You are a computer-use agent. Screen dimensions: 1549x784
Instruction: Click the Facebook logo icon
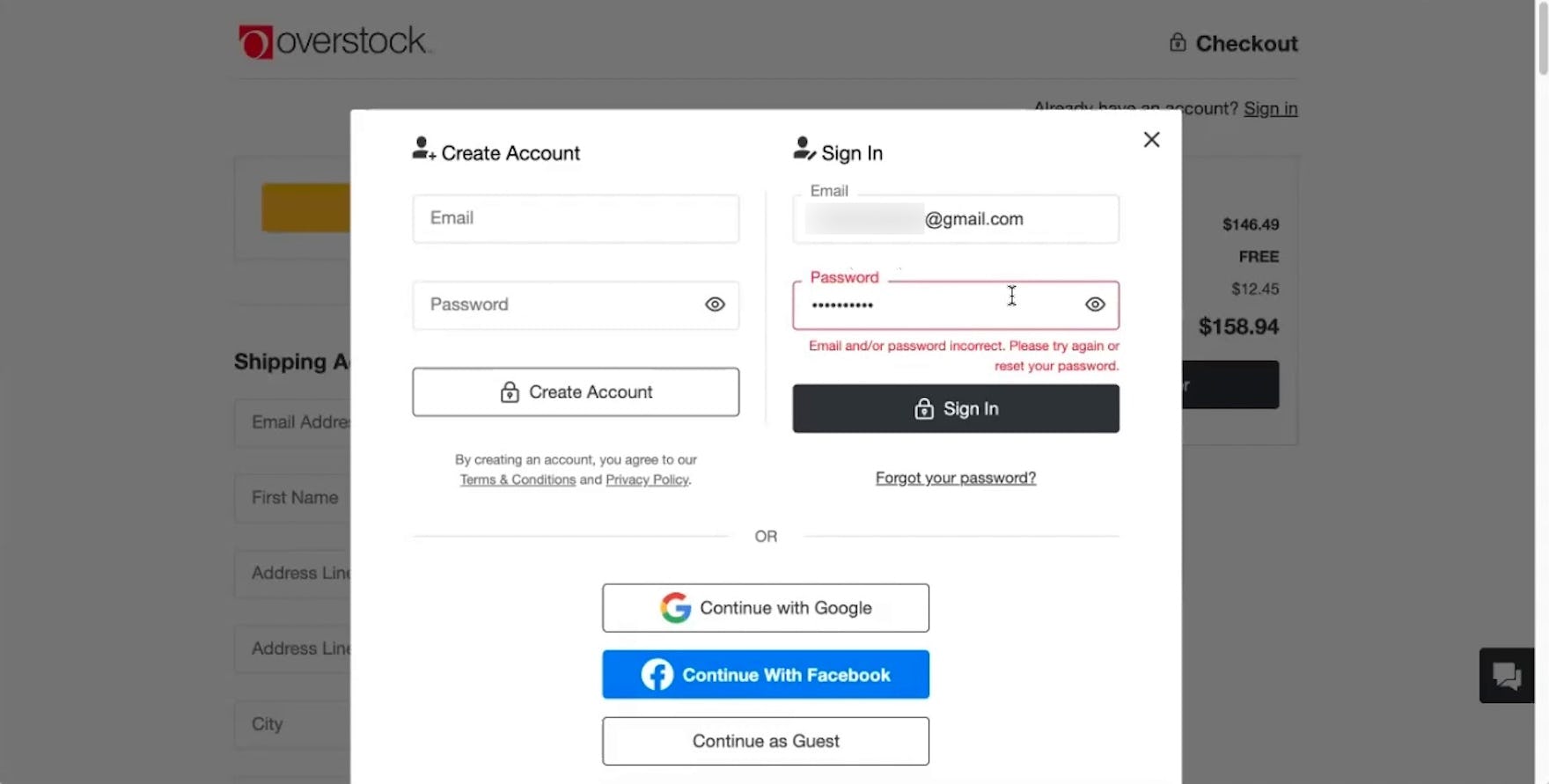pos(657,675)
